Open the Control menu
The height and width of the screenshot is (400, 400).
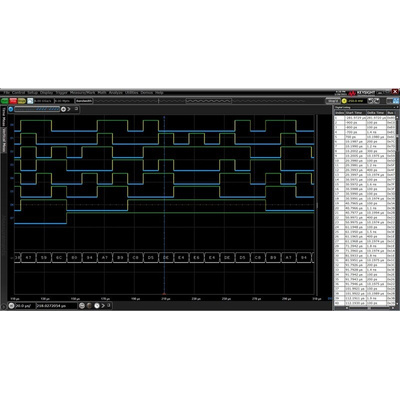18,92
